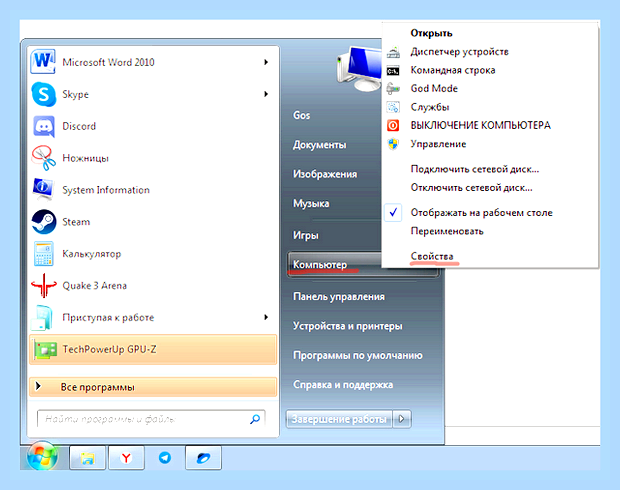The height and width of the screenshot is (490, 620).
Task: Open 'Свойства' from context menu
Action: 432,256
